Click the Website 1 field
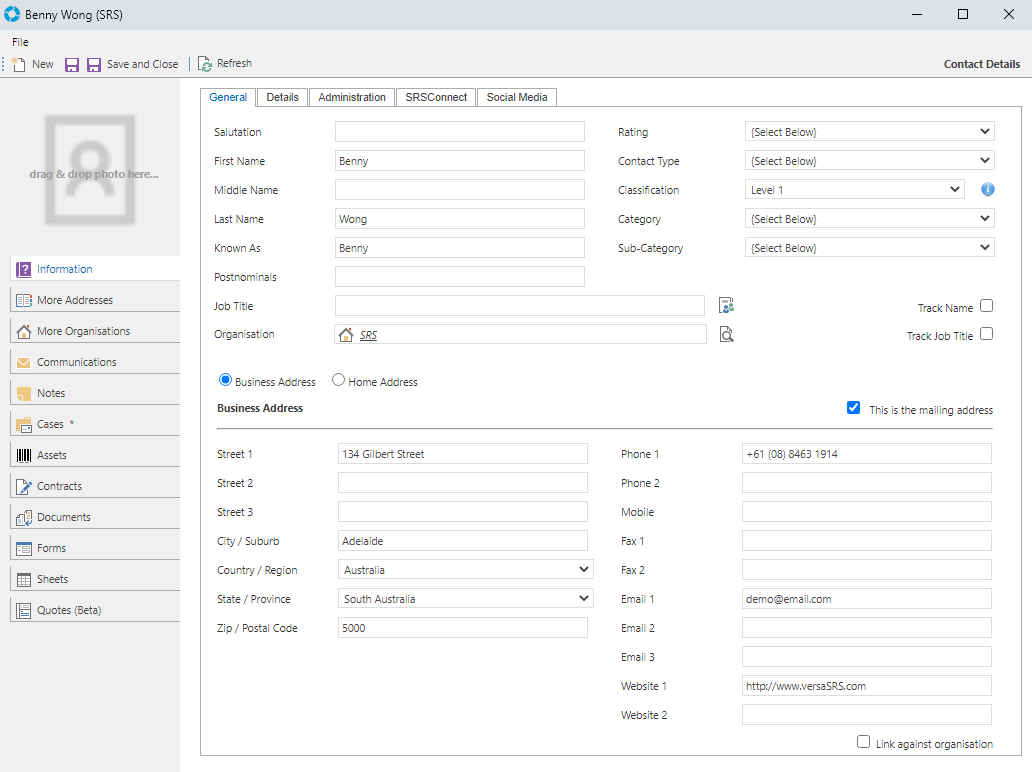Screen dimensions: 1032x772 (x=867, y=685)
